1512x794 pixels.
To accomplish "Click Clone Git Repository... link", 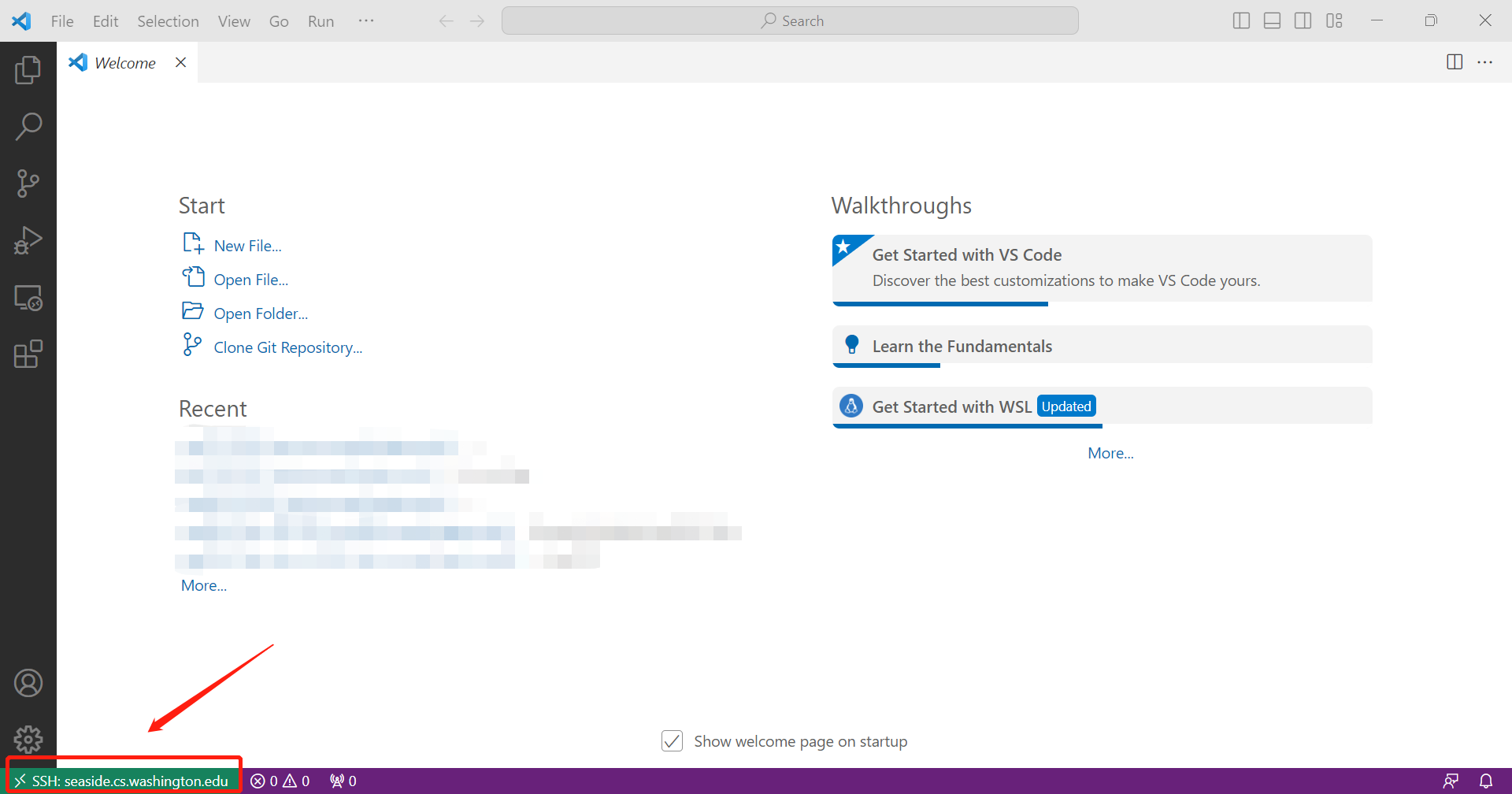I will [x=288, y=347].
